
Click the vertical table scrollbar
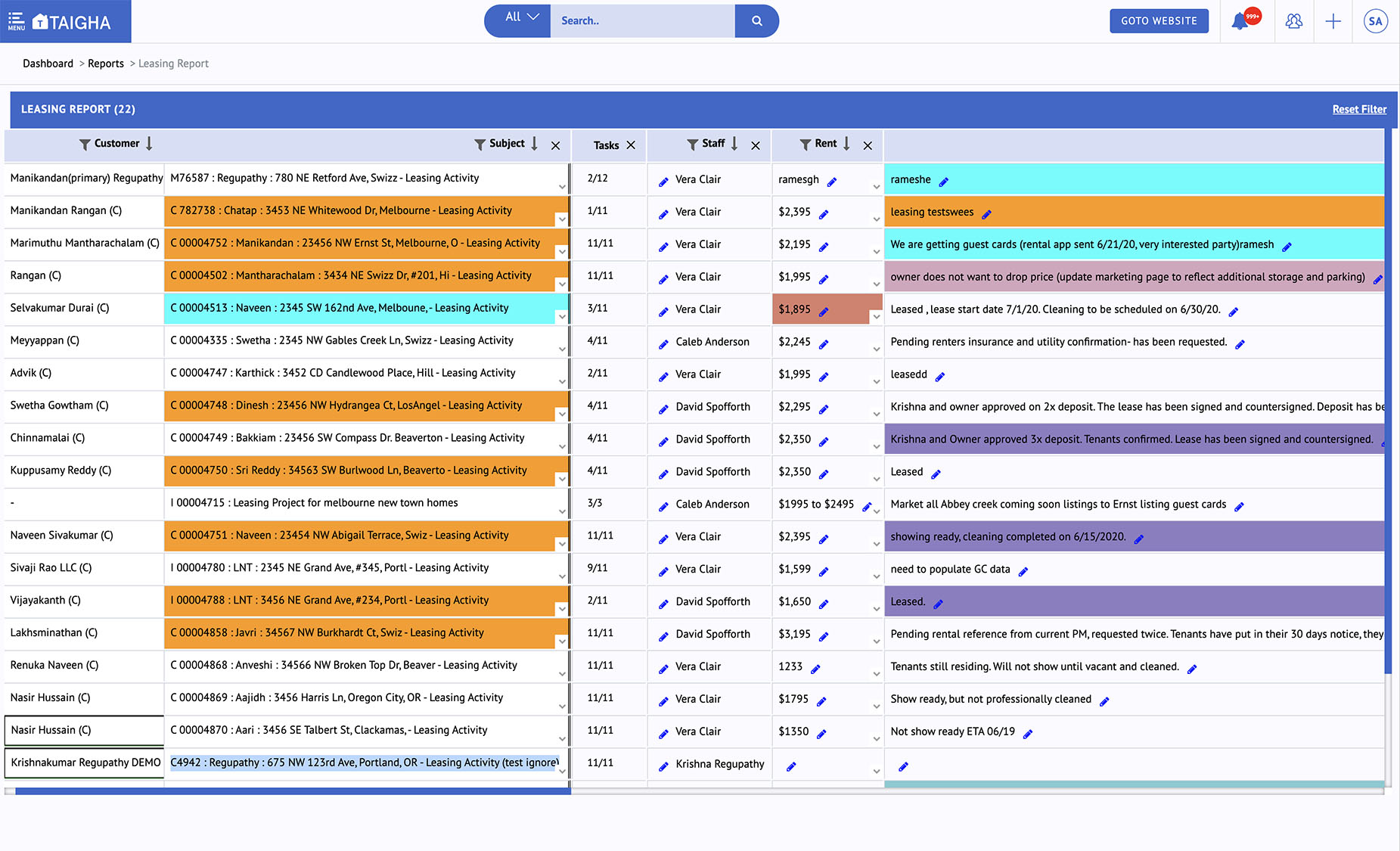[x=1388, y=401]
